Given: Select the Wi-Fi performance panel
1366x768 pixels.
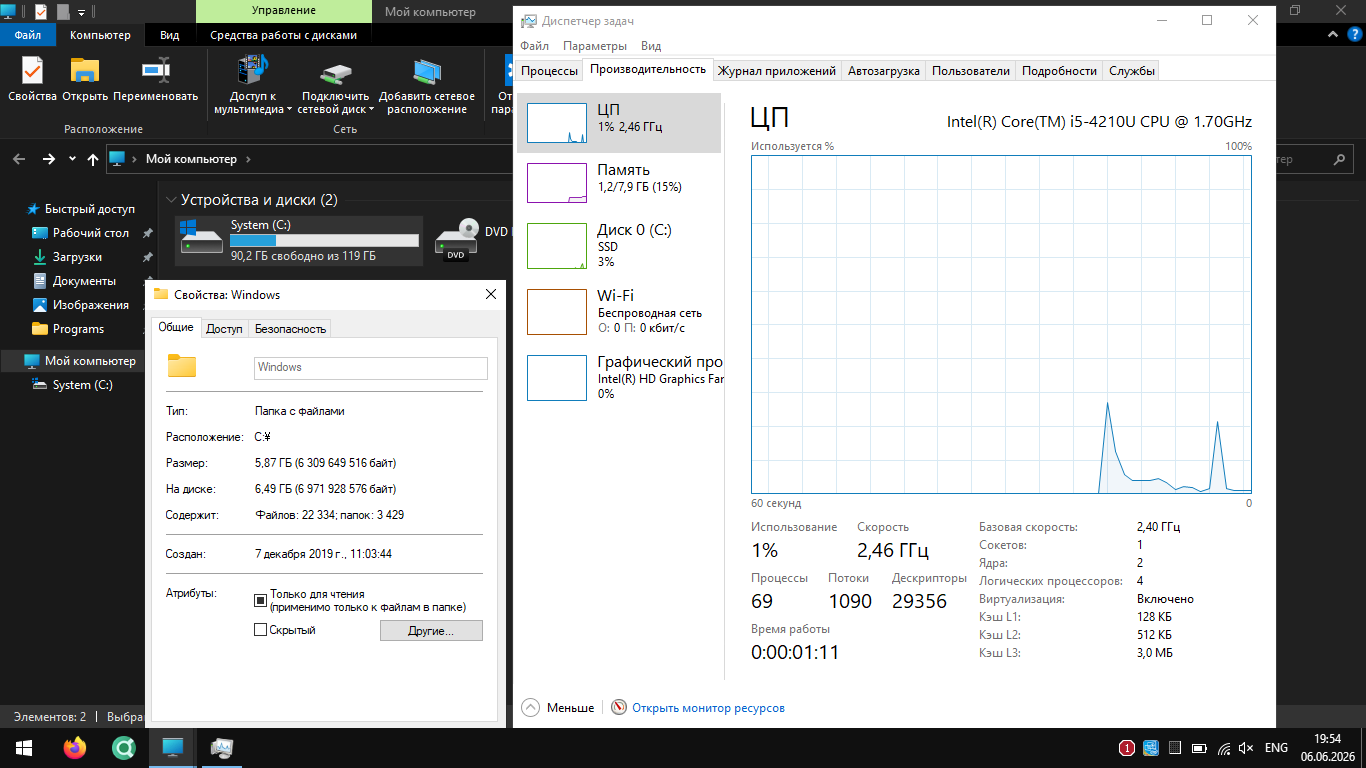Looking at the screenshot, I should click(619, 311).
